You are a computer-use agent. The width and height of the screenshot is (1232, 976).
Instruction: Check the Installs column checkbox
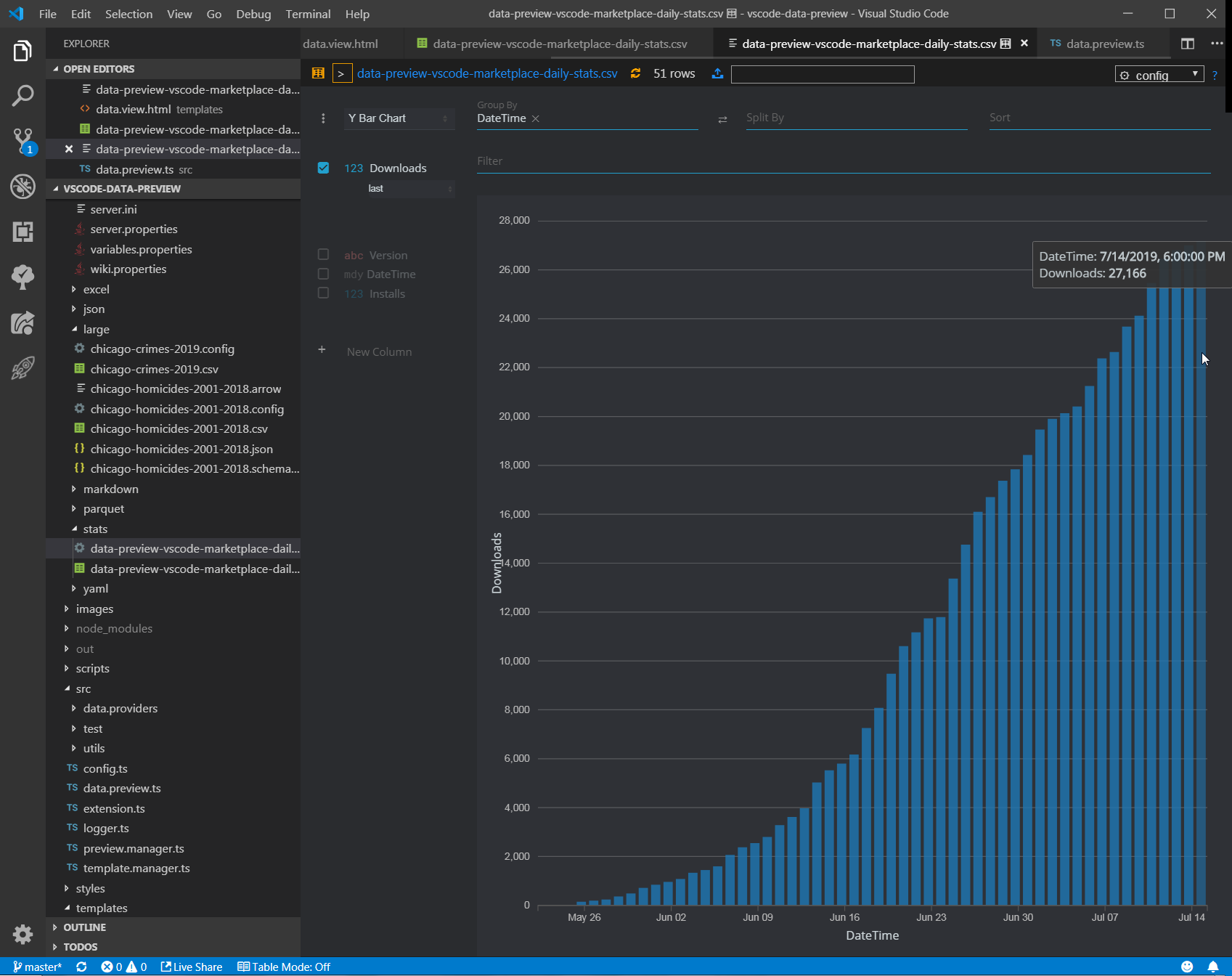[324, 293]
